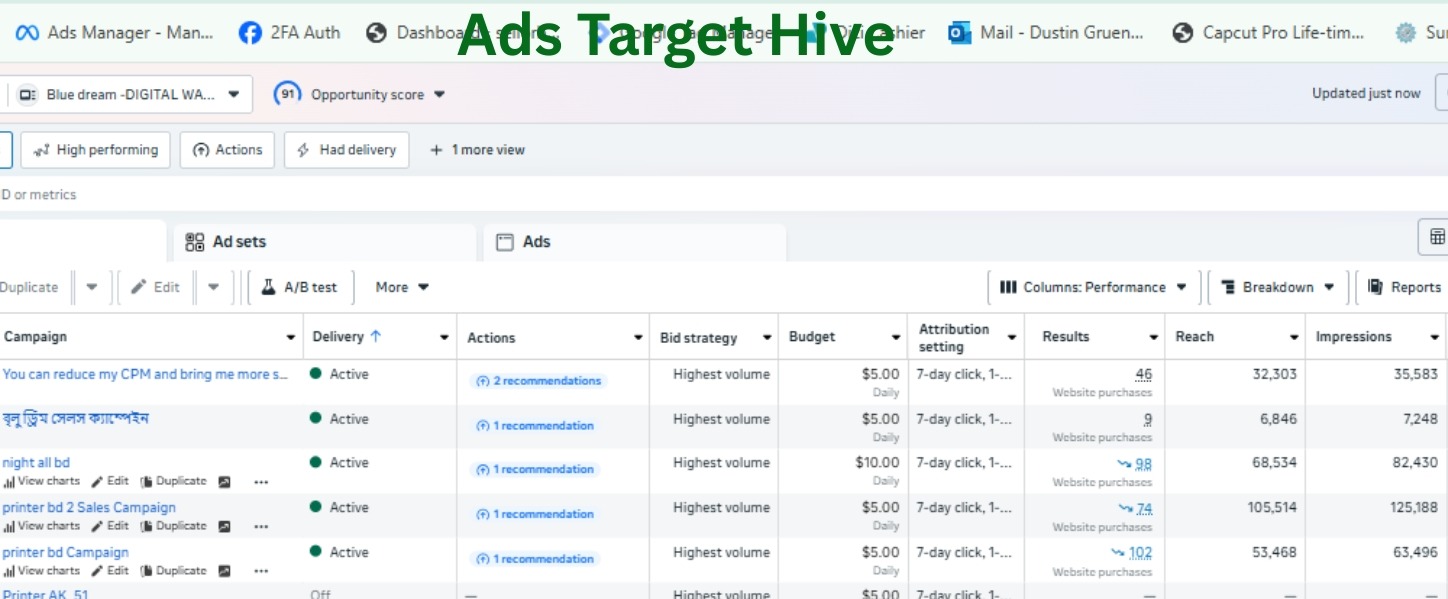Click the 1 more view button
The height and width of the screenshot is (599, 1448).
point(477,150)
